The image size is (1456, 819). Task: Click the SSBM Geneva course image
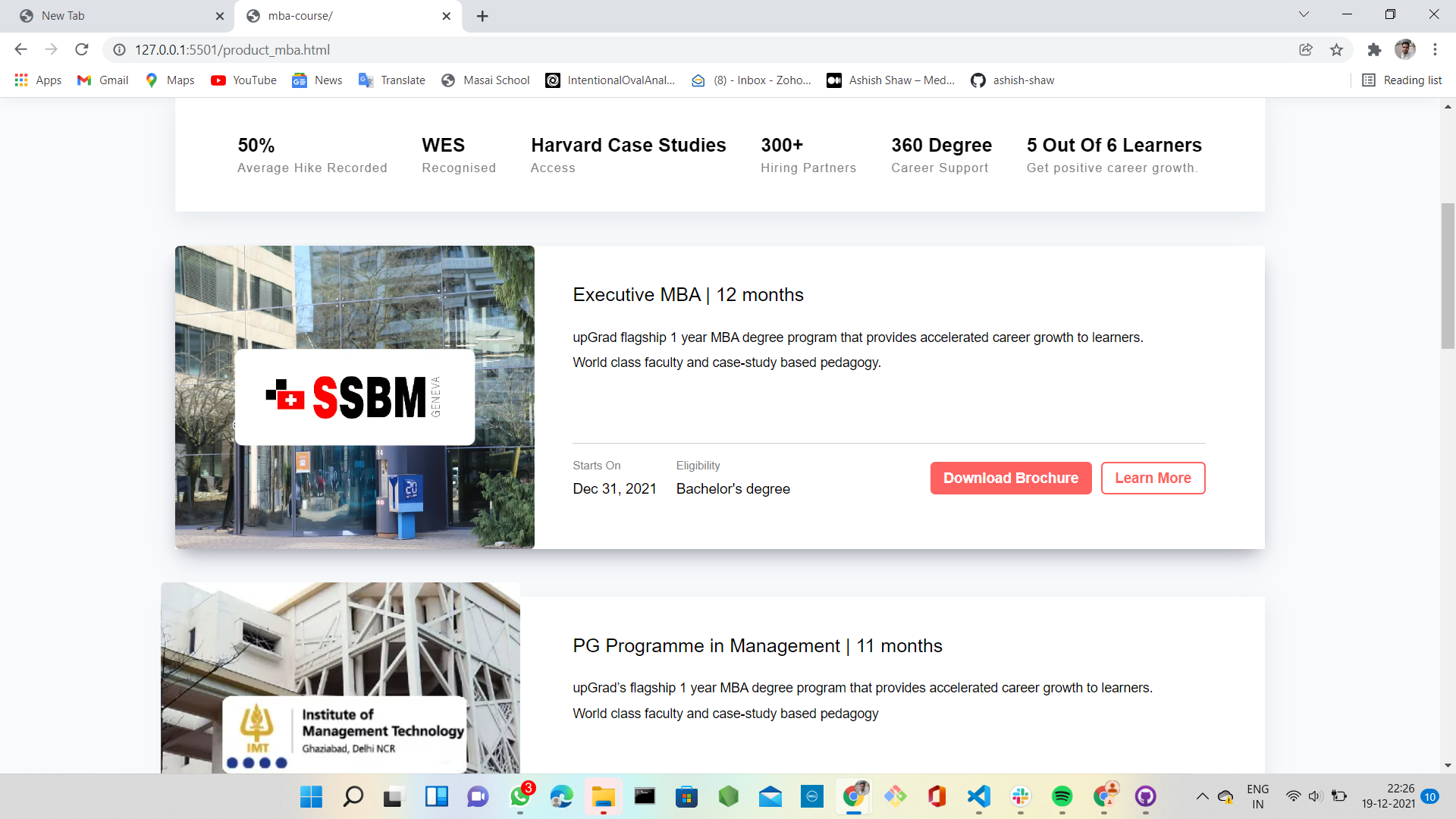pos(354,397)
